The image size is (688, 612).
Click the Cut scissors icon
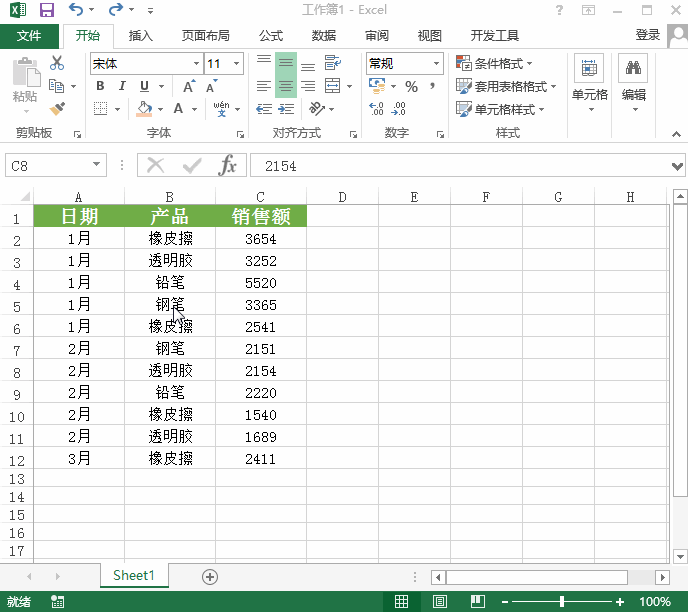click(57, 63)
